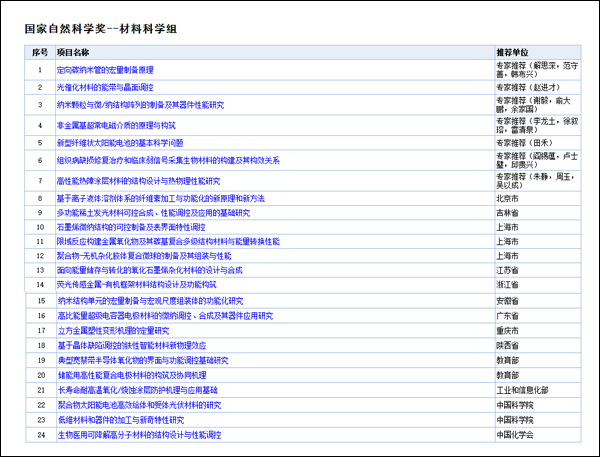The image size is (600, 457).
Task: Click project 18 link 基于晶体缺陷调控的铁性智能材料
Action: [131, 345]
